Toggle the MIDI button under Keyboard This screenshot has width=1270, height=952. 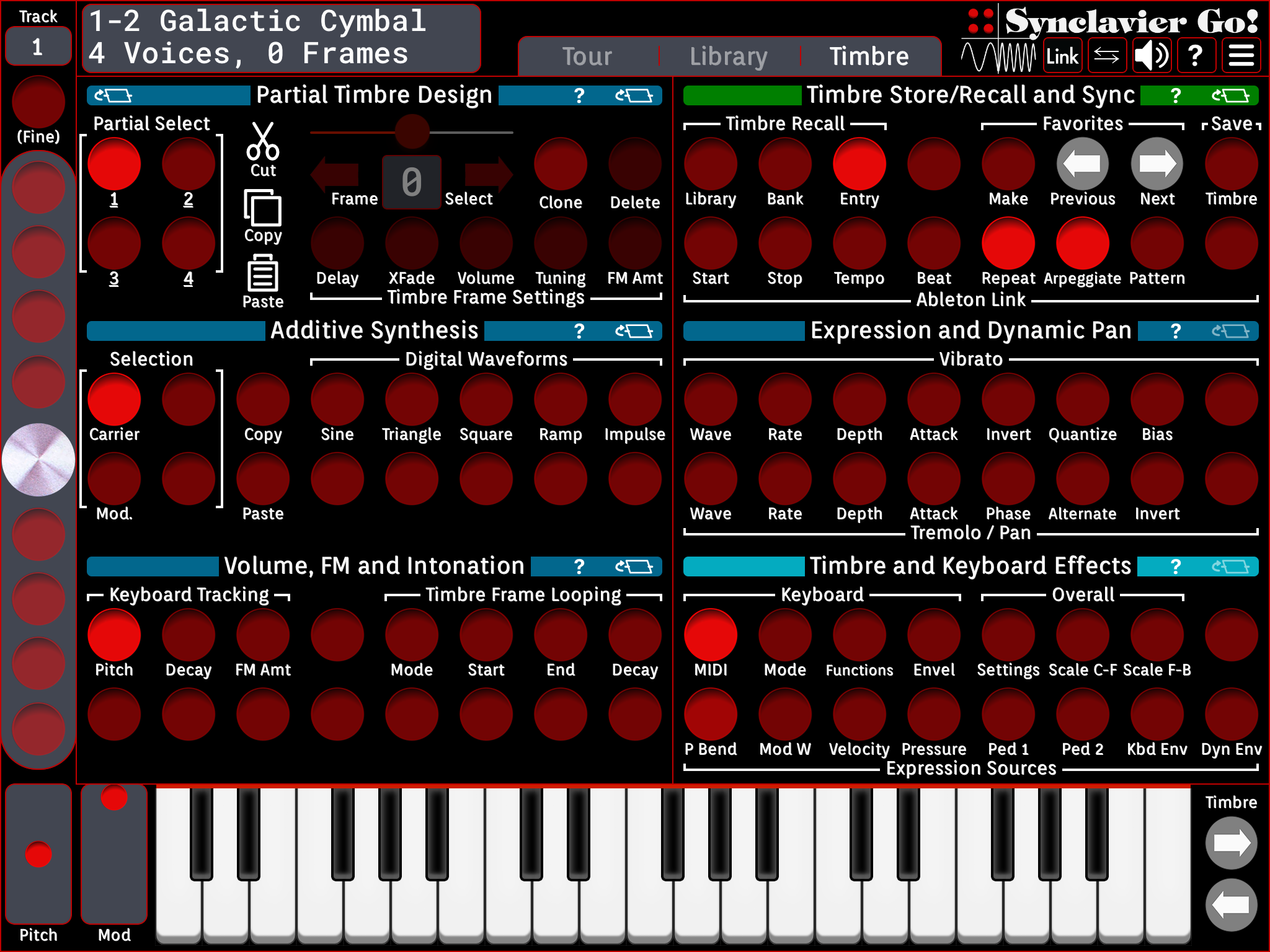pos(710,634)
